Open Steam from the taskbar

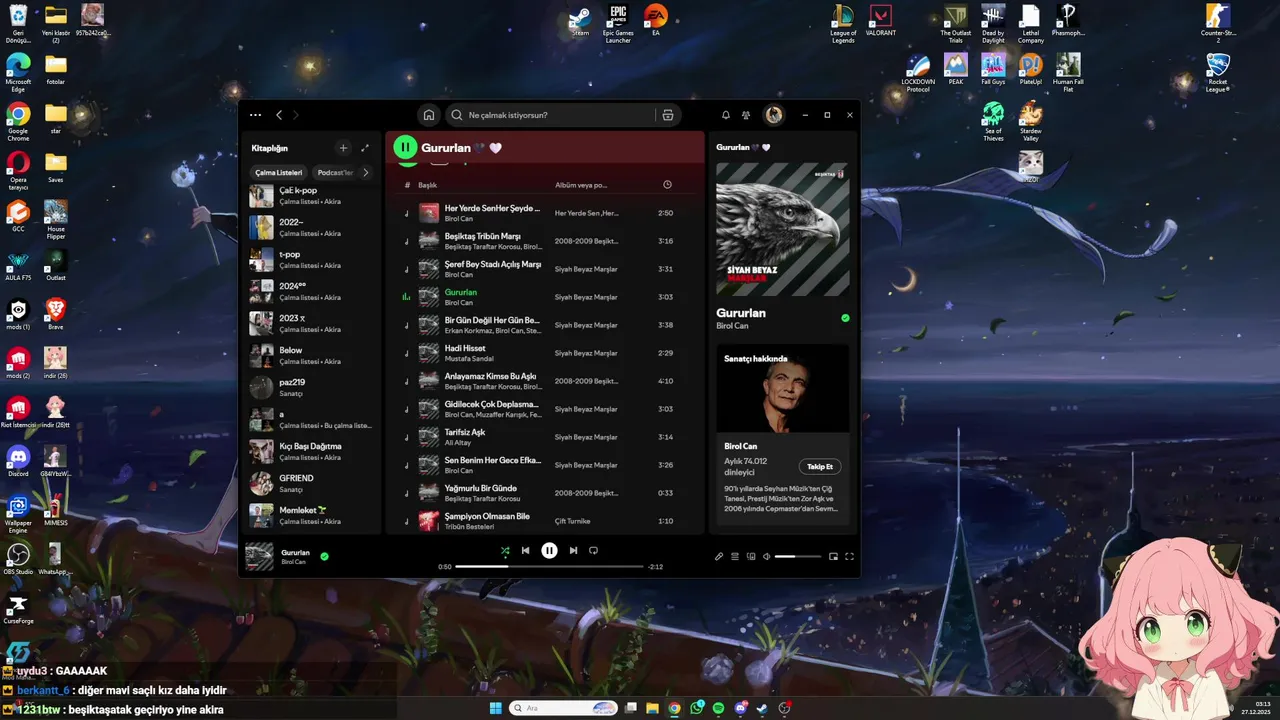click(762, 708)
